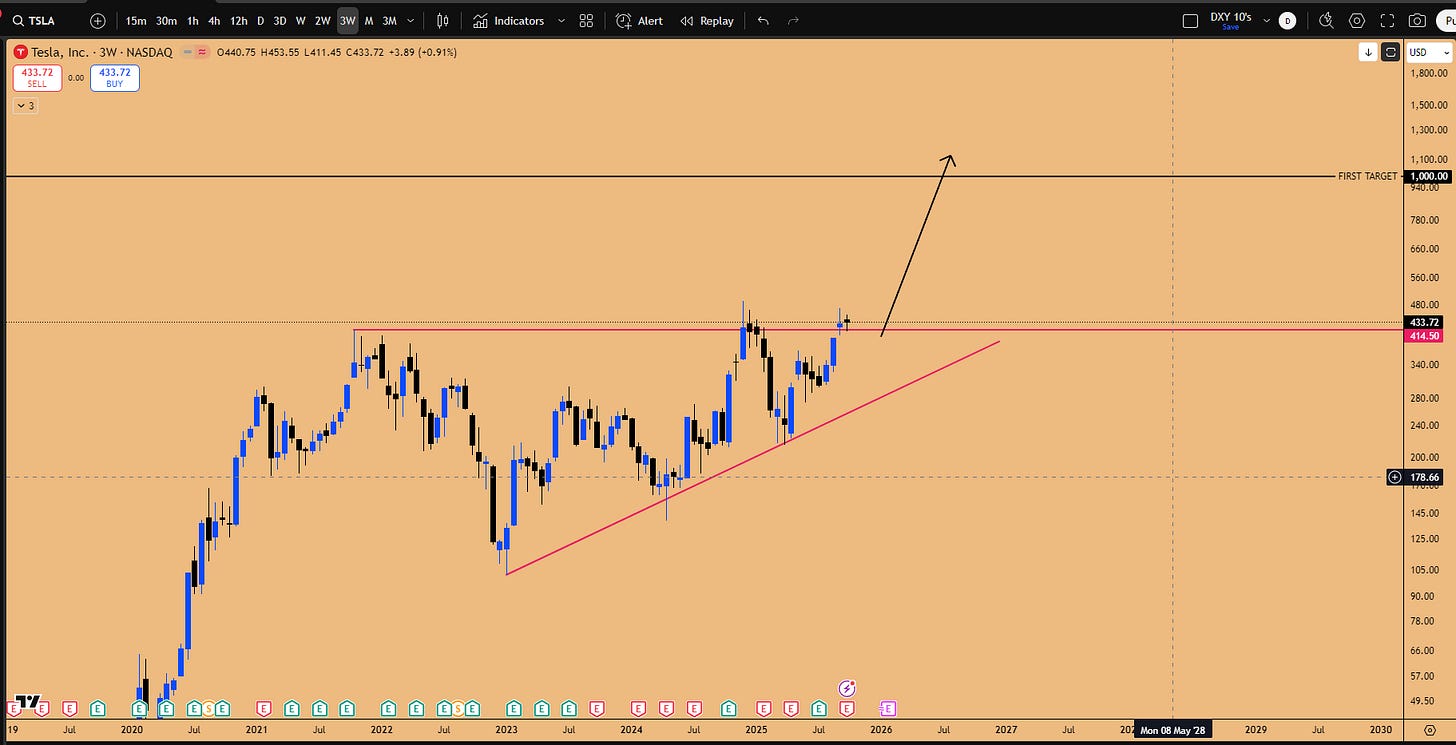Select the FIRST TARGET line label
This screenshot has width=1456, height=745.
click(x=1367, y=176)
